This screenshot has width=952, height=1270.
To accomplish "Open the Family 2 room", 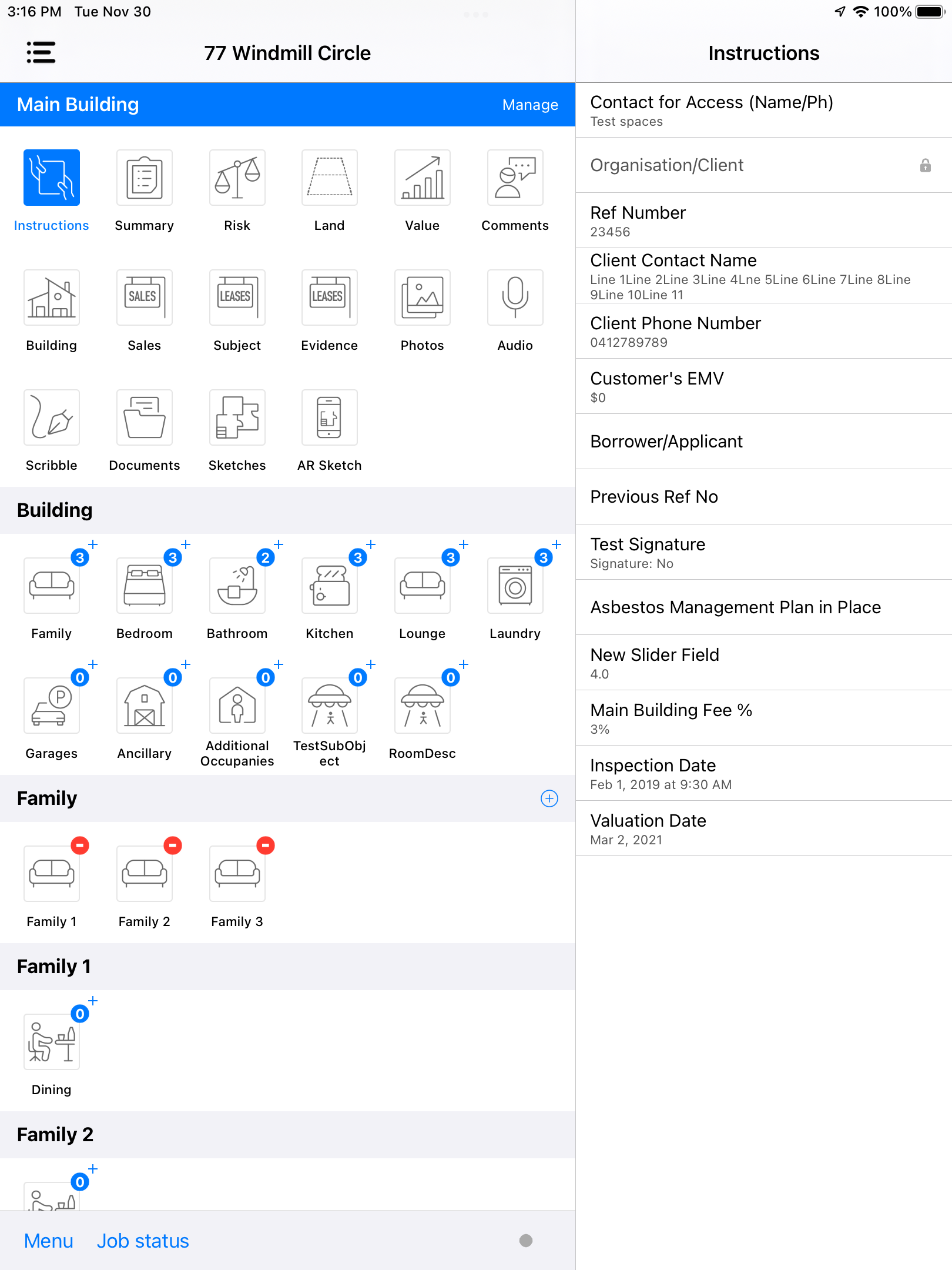I will click(x=145, y=874).
